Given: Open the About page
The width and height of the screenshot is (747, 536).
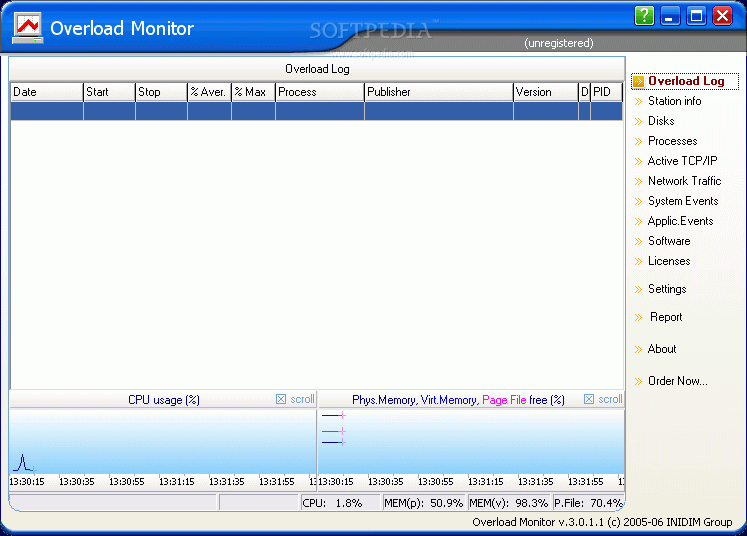Looking at the screenshot, I should pos(662,349).
